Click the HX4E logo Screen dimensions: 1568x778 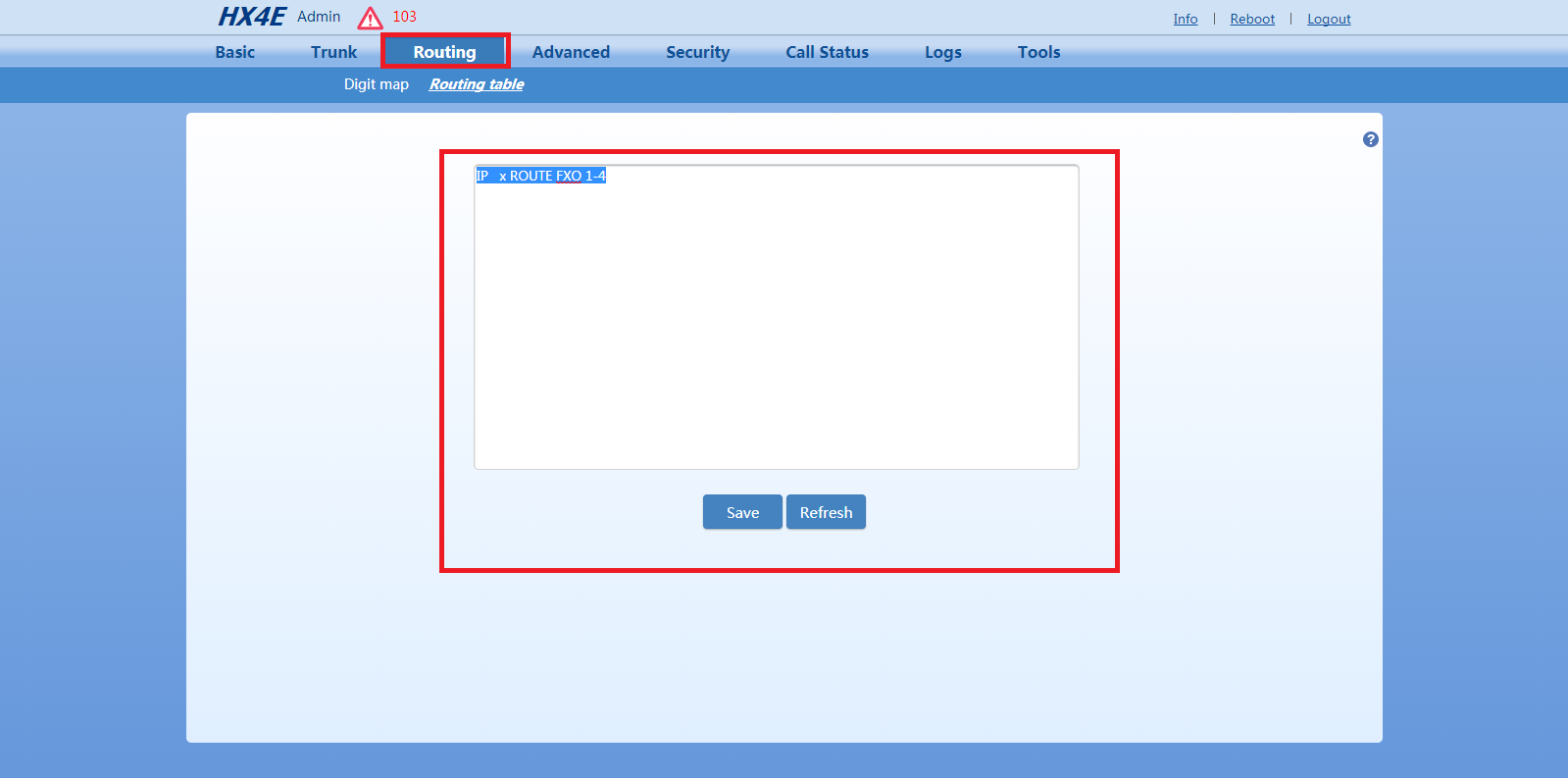(x=251, y=17)
